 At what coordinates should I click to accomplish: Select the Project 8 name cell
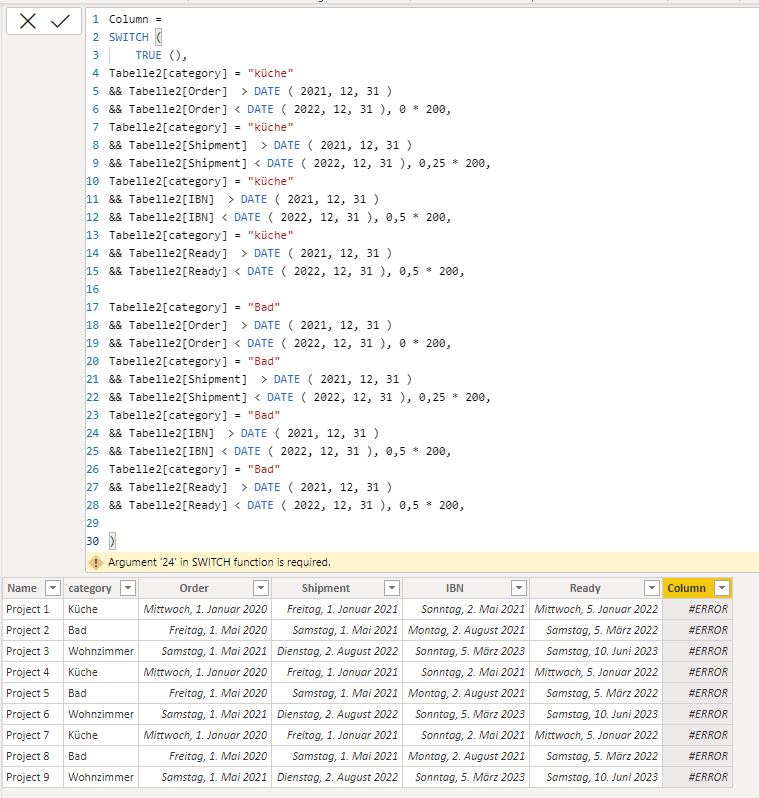click(x=33, y=756)
